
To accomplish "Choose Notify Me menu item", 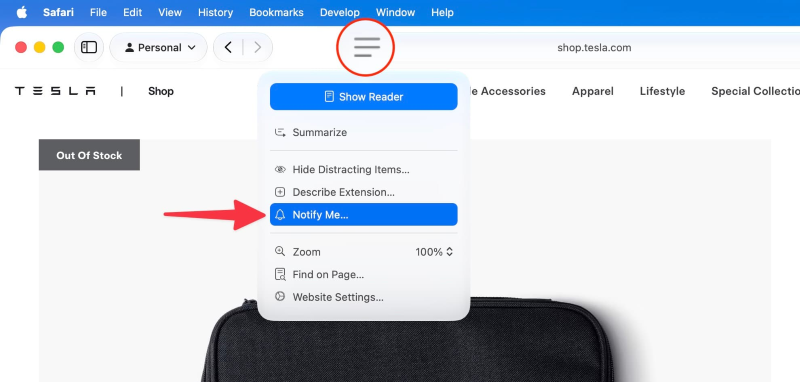I will [364, 215].
